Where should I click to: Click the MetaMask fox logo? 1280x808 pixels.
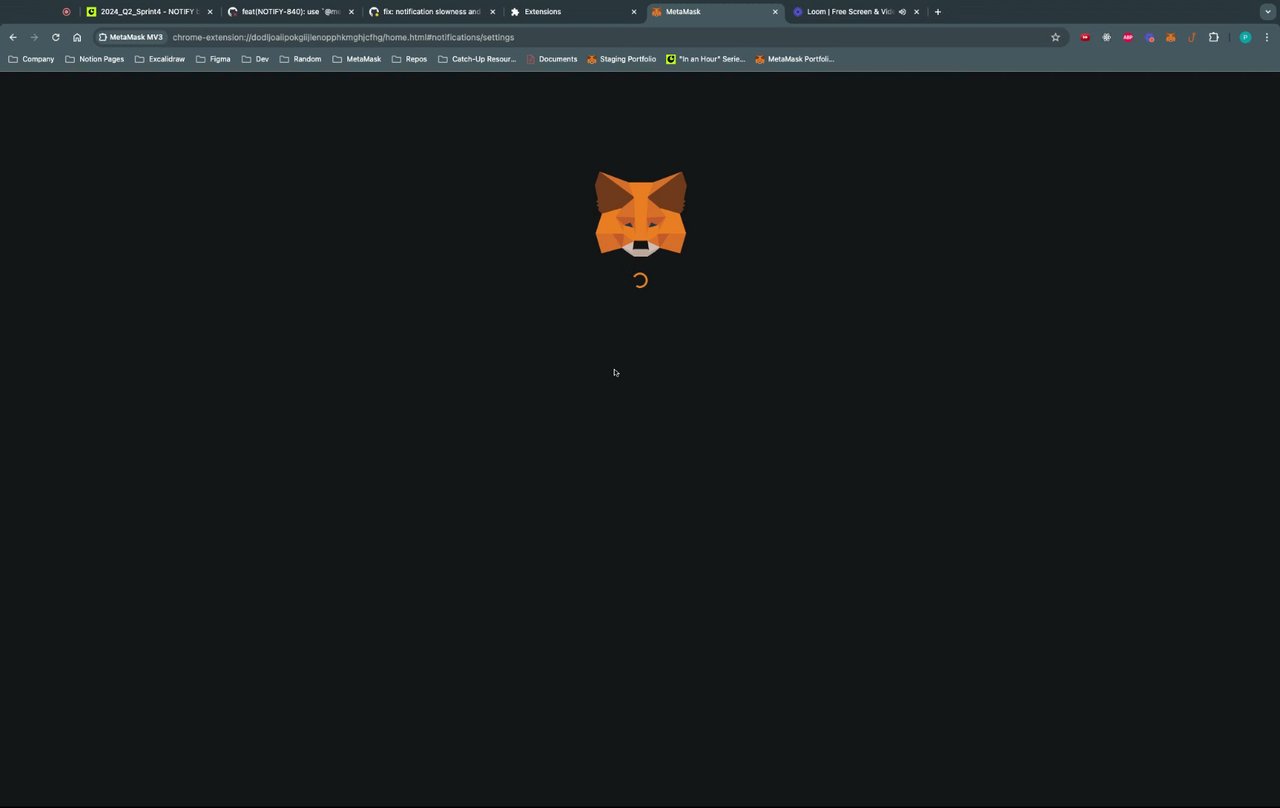640,214
